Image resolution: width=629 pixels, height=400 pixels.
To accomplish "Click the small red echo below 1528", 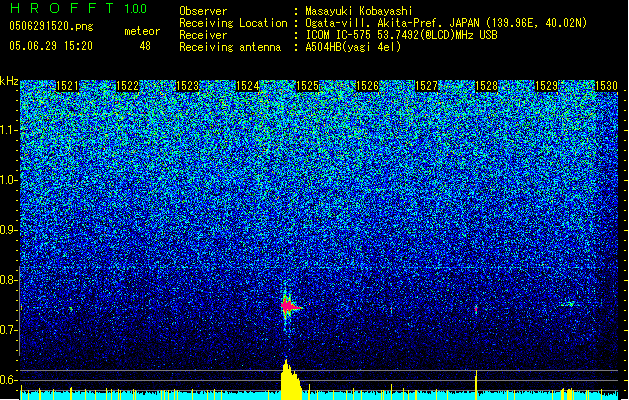I will click(x=476, y=310).
